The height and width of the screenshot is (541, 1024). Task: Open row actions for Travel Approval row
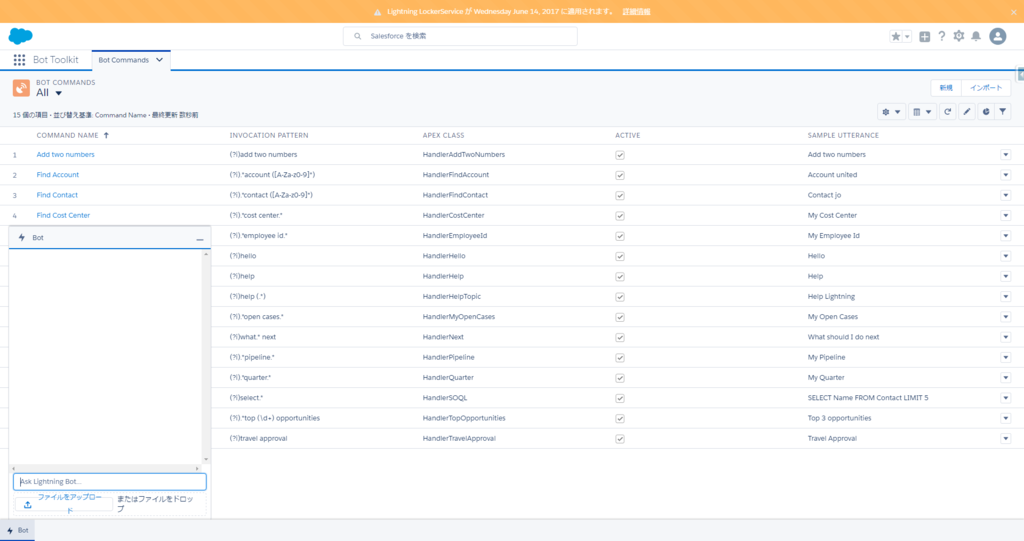1006,438
